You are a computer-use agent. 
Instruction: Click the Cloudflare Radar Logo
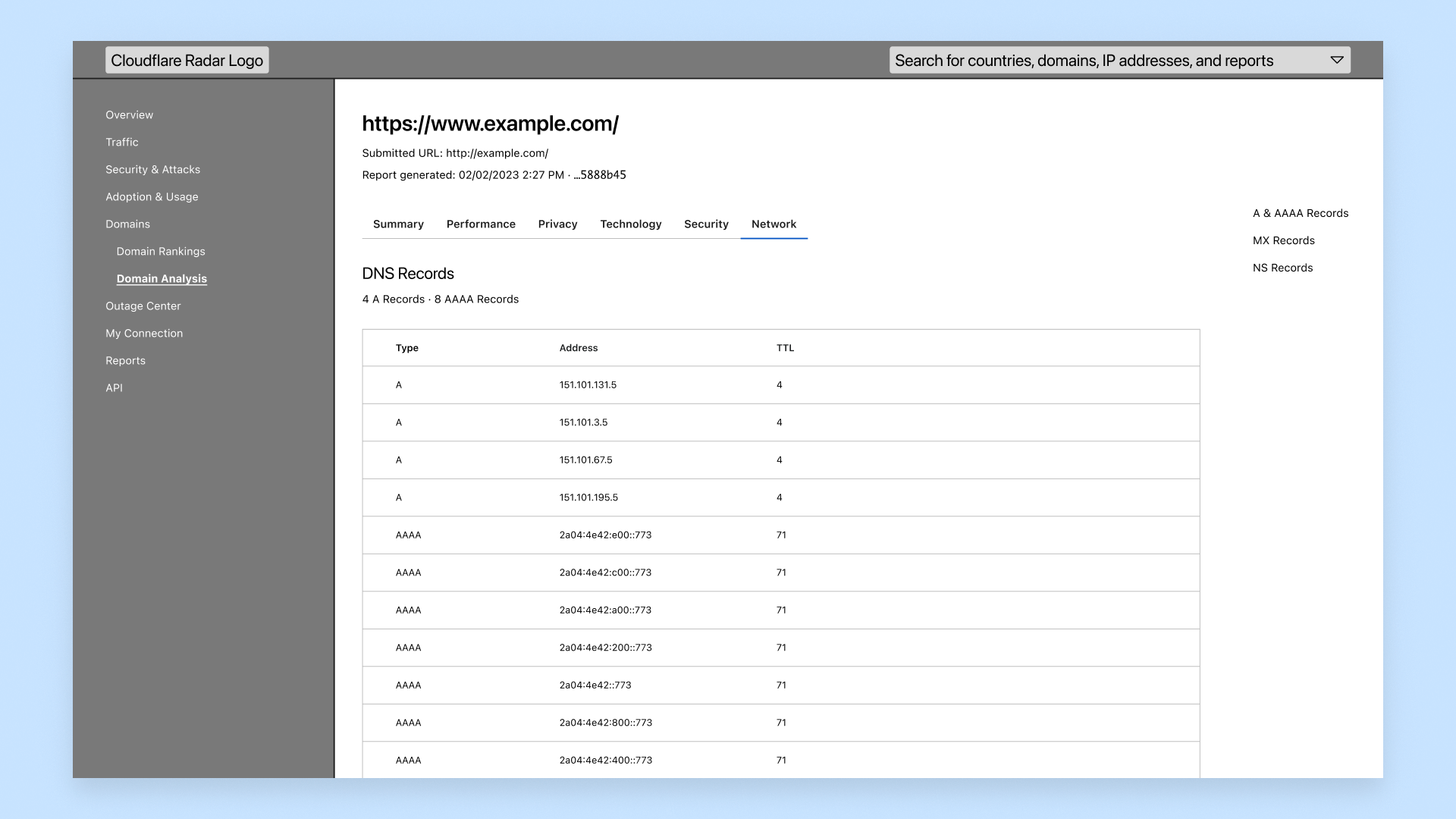pyautogui.click(x=187, y=61)
